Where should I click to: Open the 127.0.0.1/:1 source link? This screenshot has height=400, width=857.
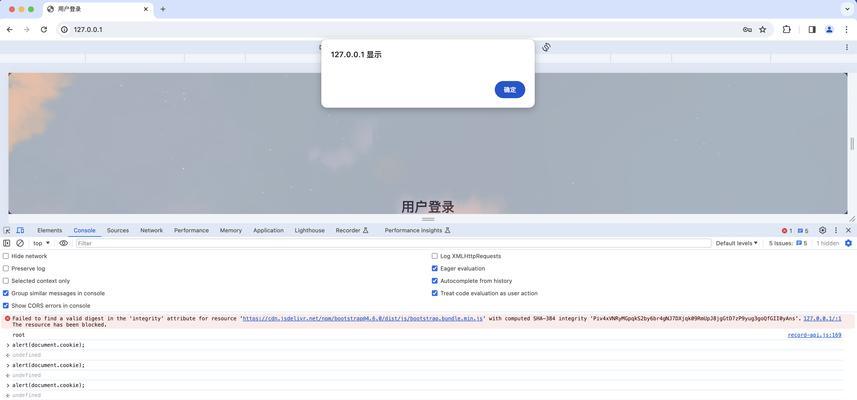coord(822,318)
